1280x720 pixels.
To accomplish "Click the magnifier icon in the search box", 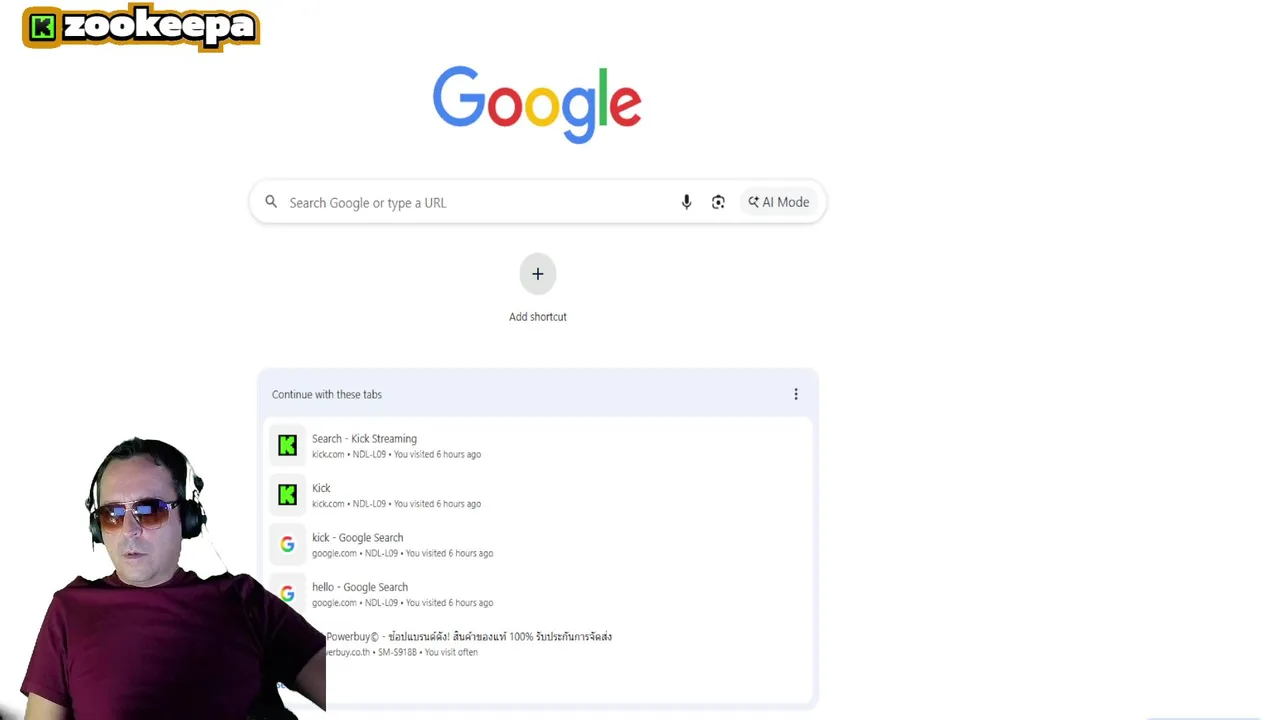I will click(271, 202).
